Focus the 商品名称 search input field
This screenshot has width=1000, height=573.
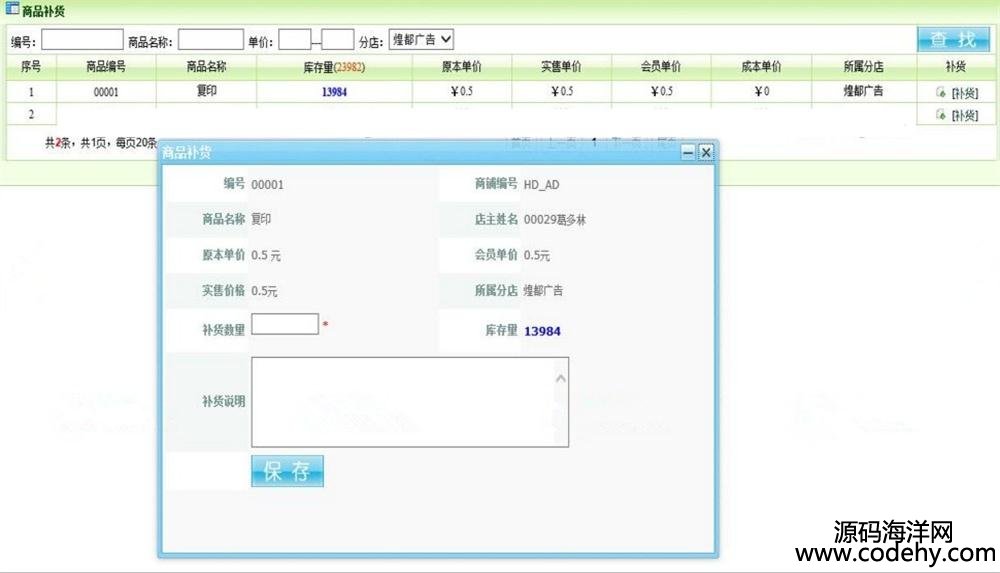210,40
